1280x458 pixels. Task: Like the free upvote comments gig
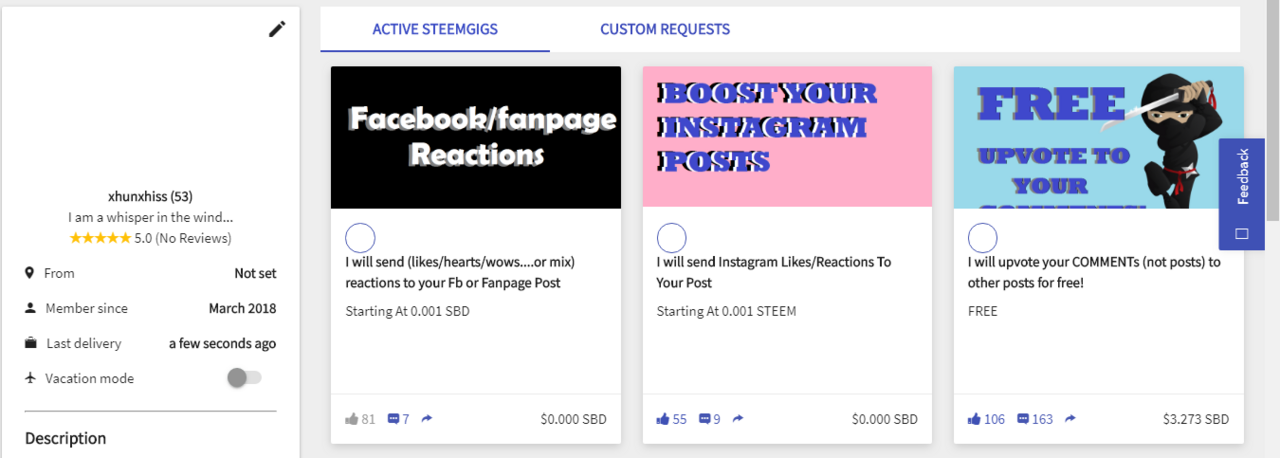975,419
